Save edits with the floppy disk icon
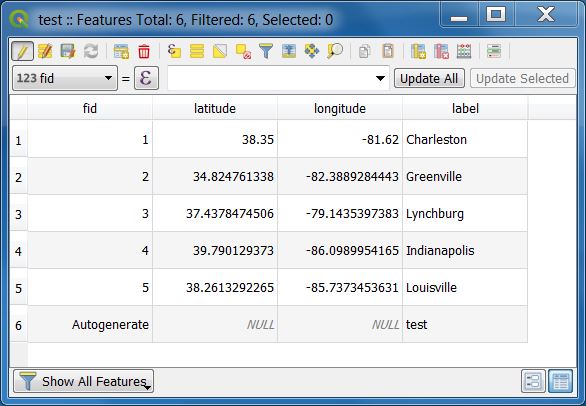 tap(68, 51)
